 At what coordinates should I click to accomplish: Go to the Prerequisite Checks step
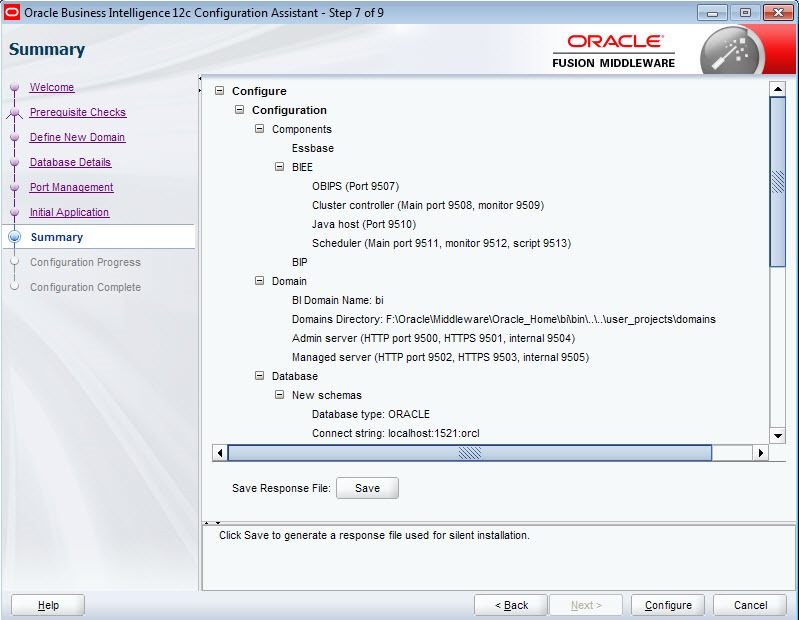pos(77,112)
